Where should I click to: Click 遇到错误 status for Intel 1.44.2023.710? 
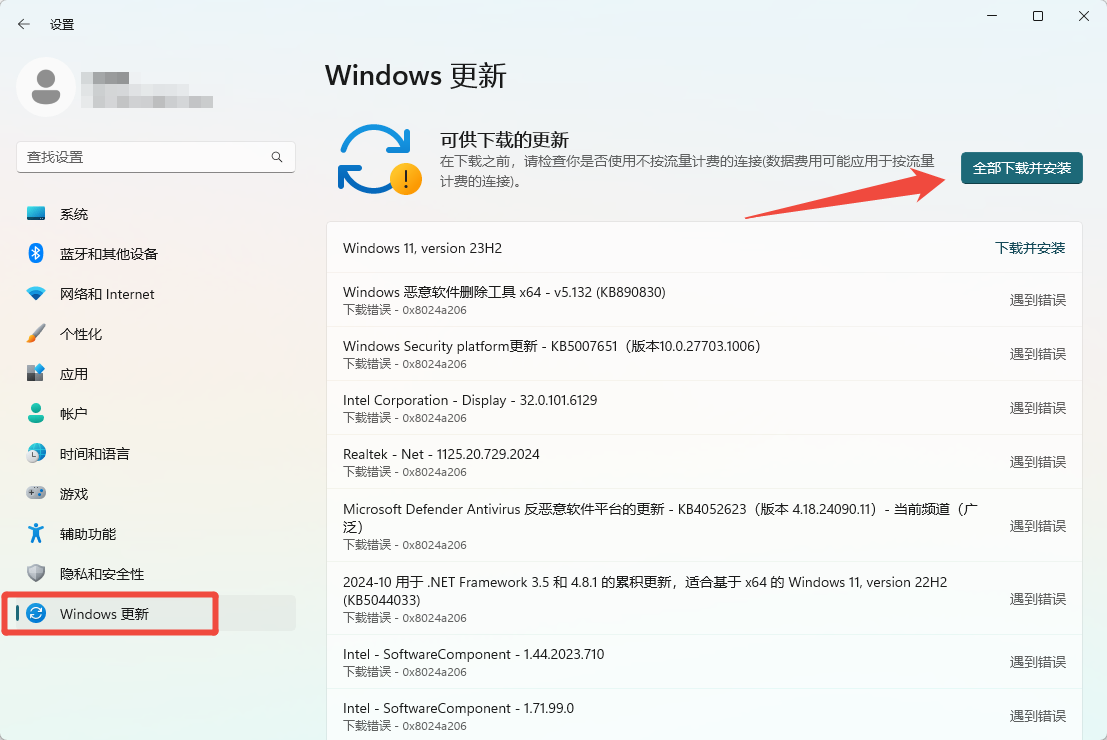click(x=1038, y=662)
